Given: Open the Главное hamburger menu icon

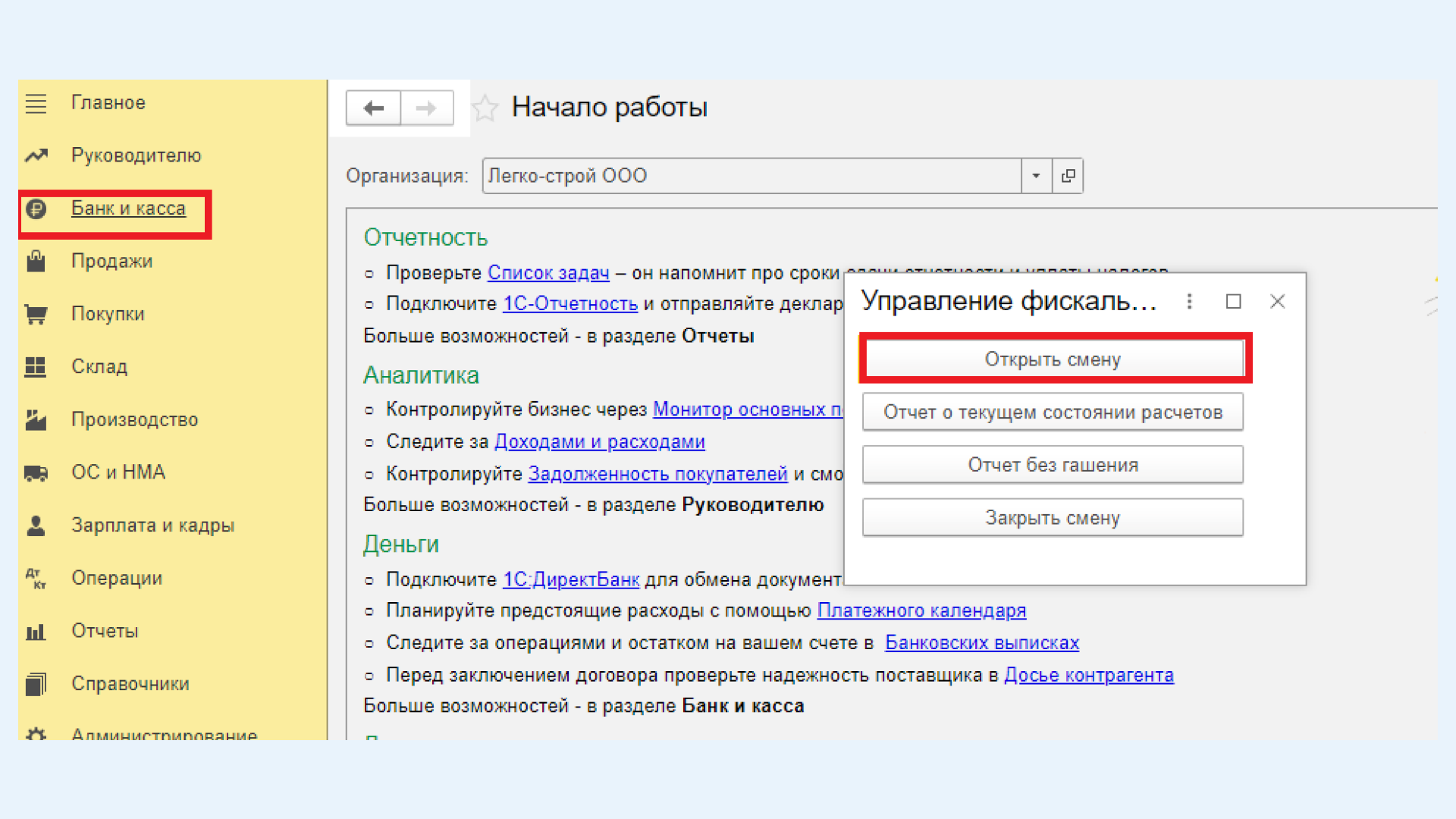Looking at the screenshot, I should point(36,103).
